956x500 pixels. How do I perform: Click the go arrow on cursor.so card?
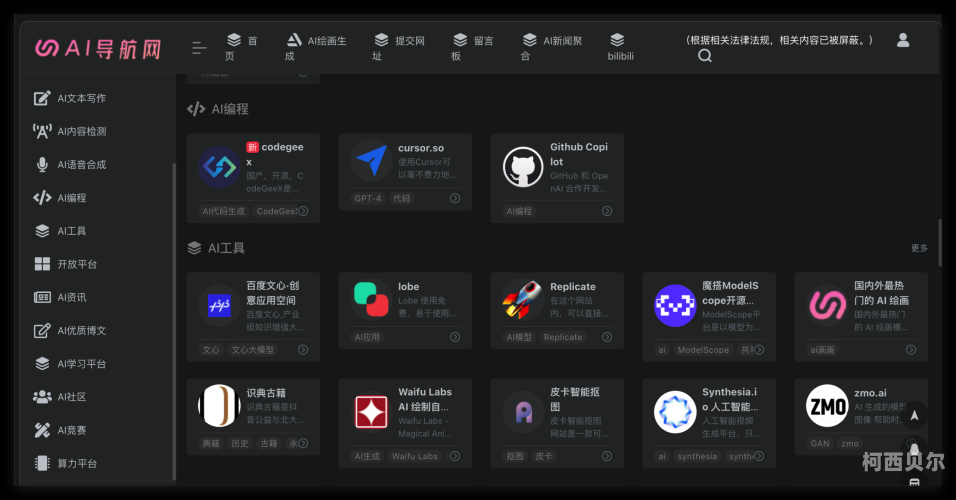click(x=455, y=198)
